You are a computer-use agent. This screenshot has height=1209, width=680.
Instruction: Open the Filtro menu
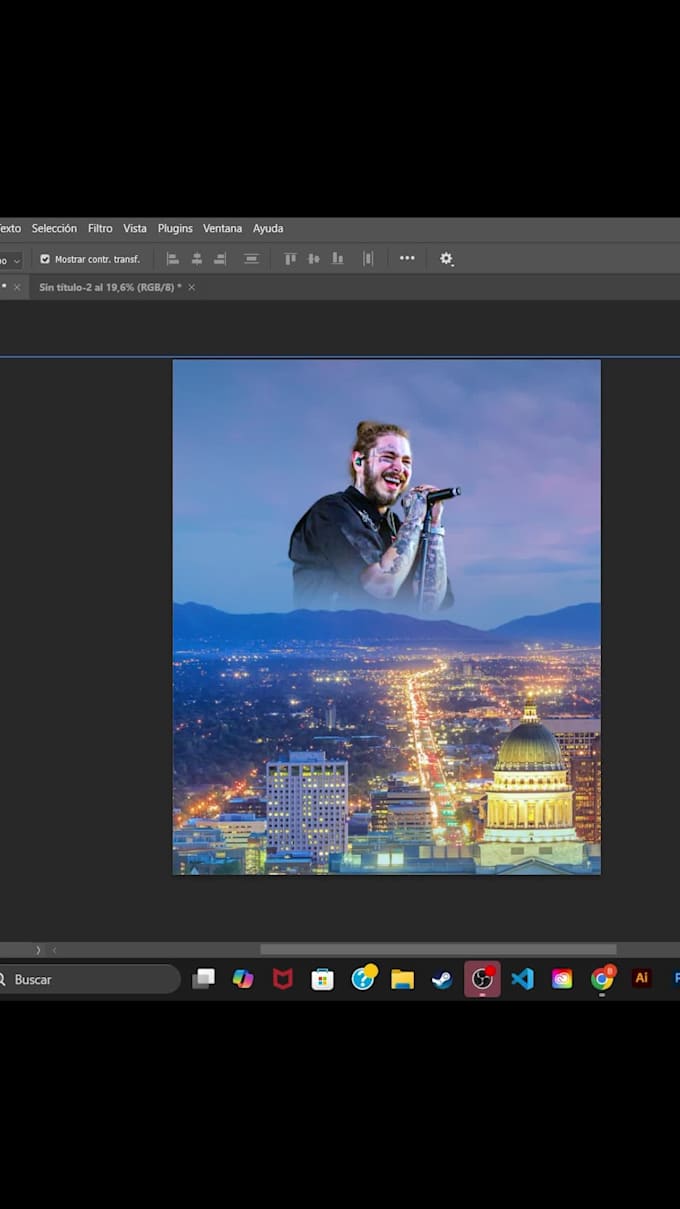[x=100, y=228]
